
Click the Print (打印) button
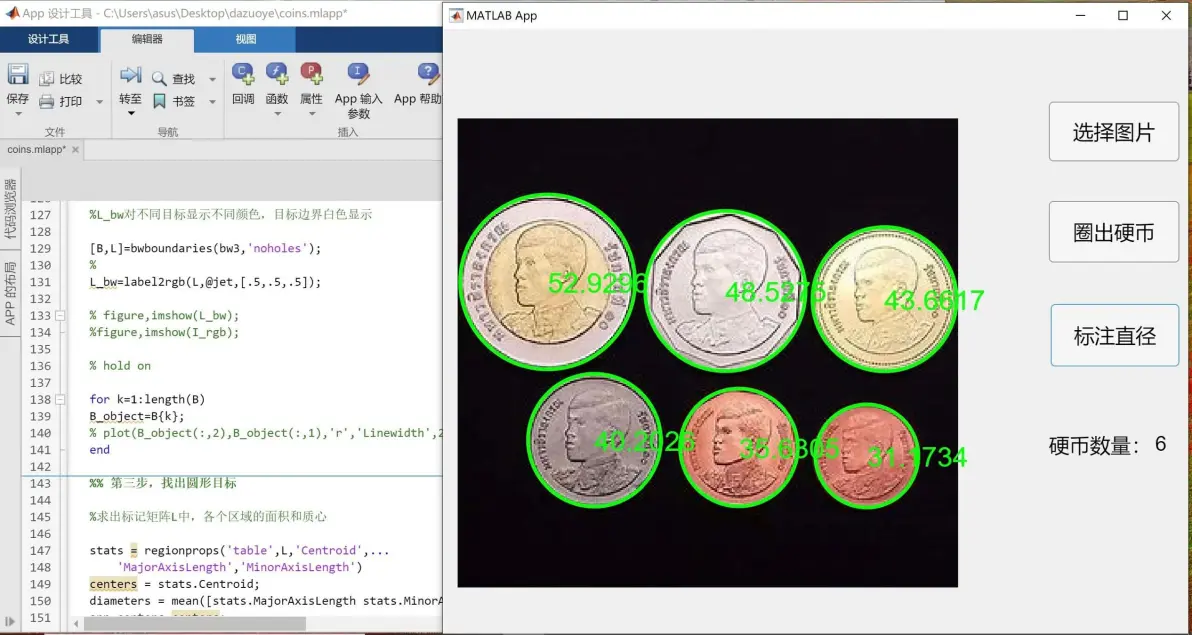pos(61,101)
